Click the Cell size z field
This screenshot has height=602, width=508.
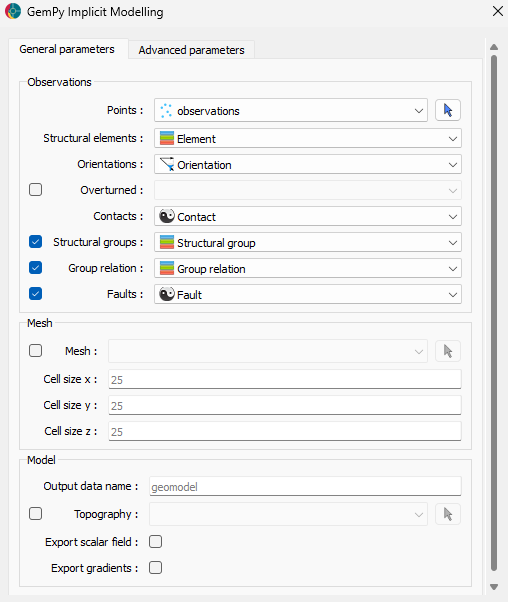pos(285,431)
